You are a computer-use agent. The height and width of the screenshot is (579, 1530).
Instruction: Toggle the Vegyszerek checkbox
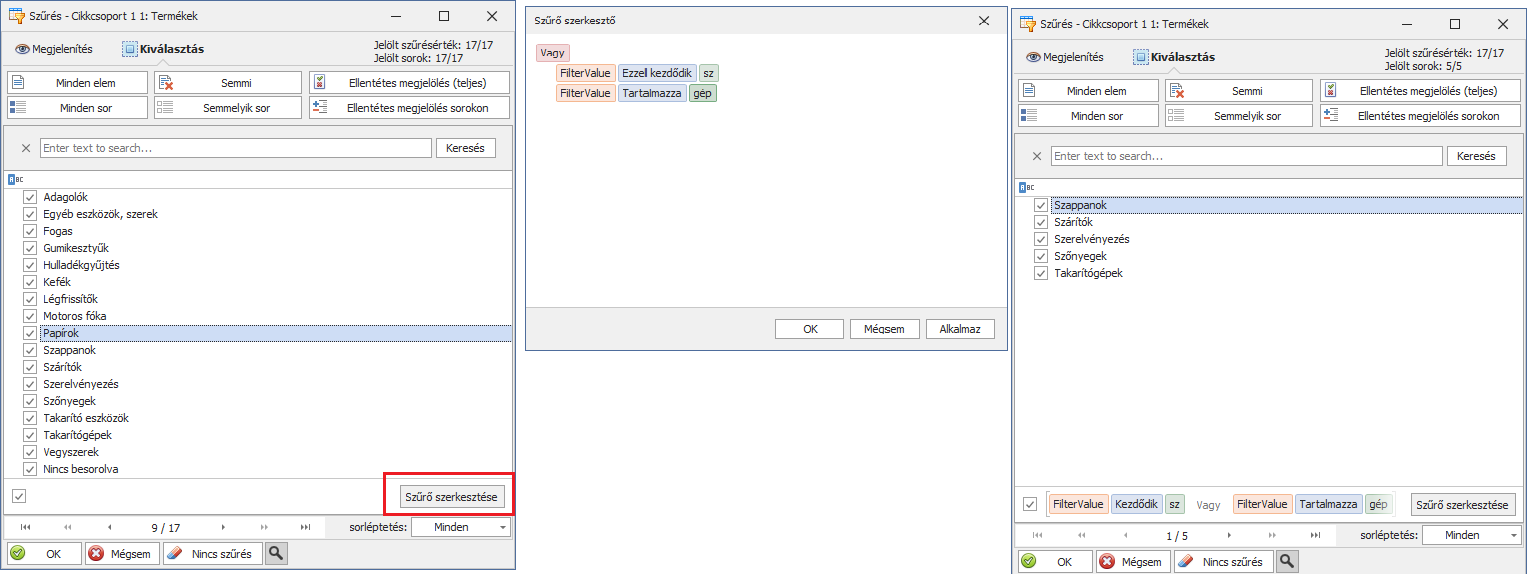(x=30, y=452)
